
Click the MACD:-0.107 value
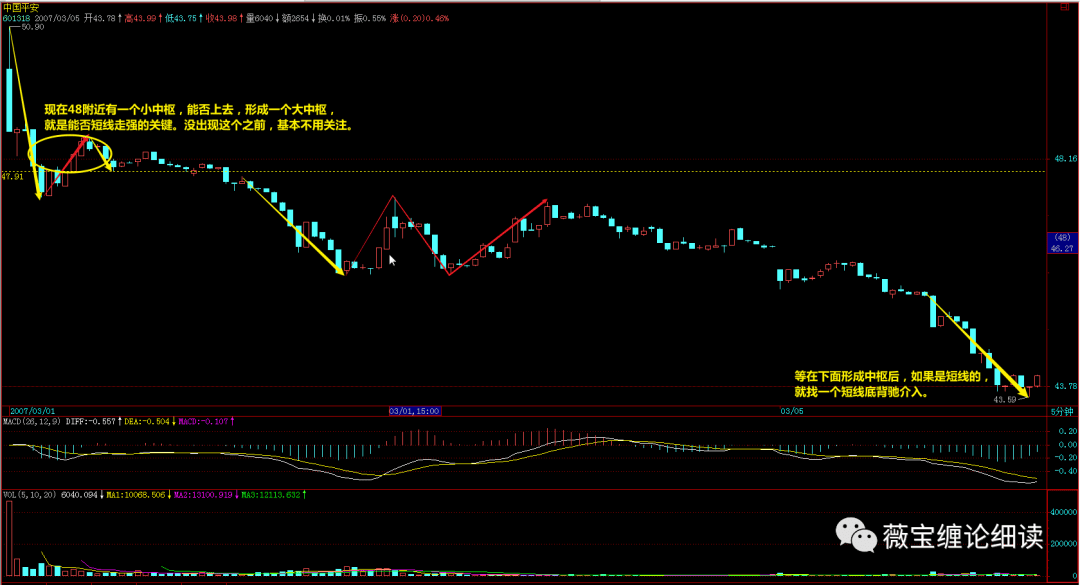(x=203, y=421)
